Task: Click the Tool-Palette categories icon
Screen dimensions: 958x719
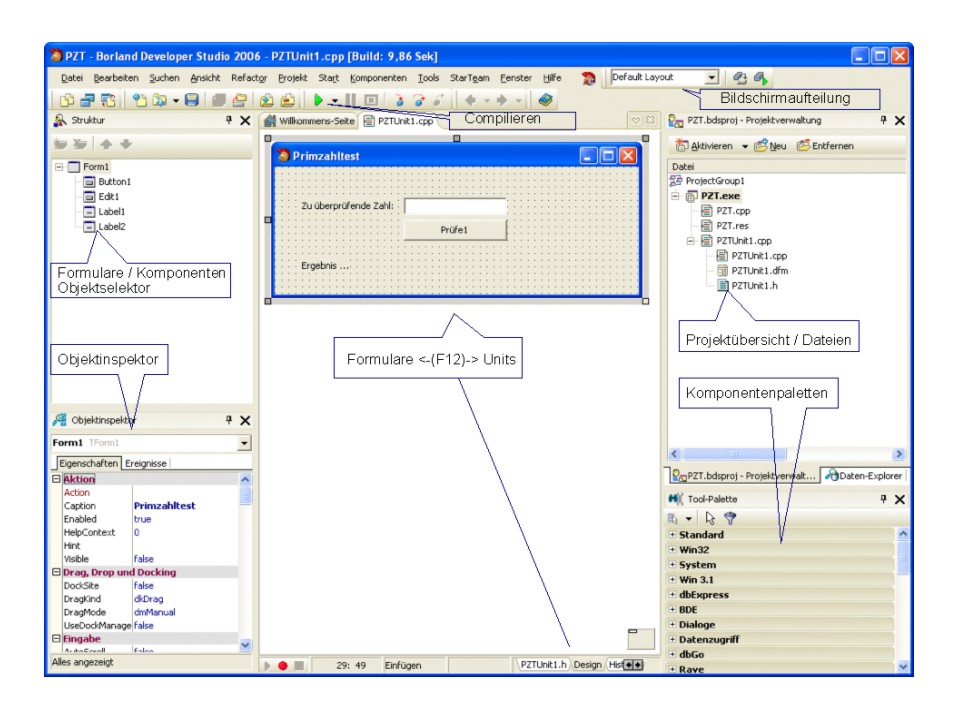Action: click(673, 518)
